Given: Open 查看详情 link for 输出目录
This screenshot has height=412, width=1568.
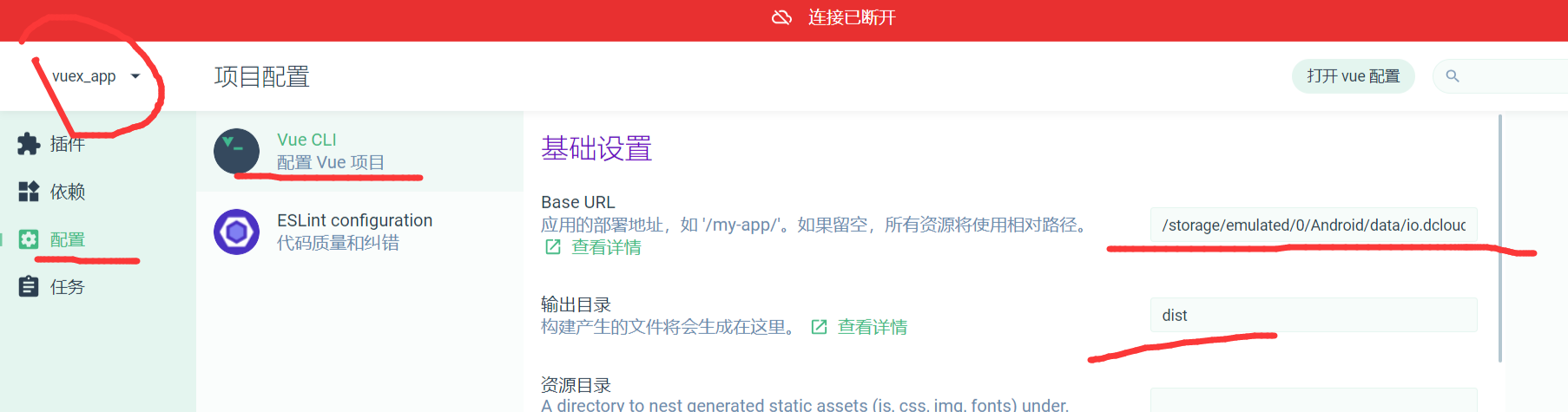Looking at the screenshot, I should (872, 327).
